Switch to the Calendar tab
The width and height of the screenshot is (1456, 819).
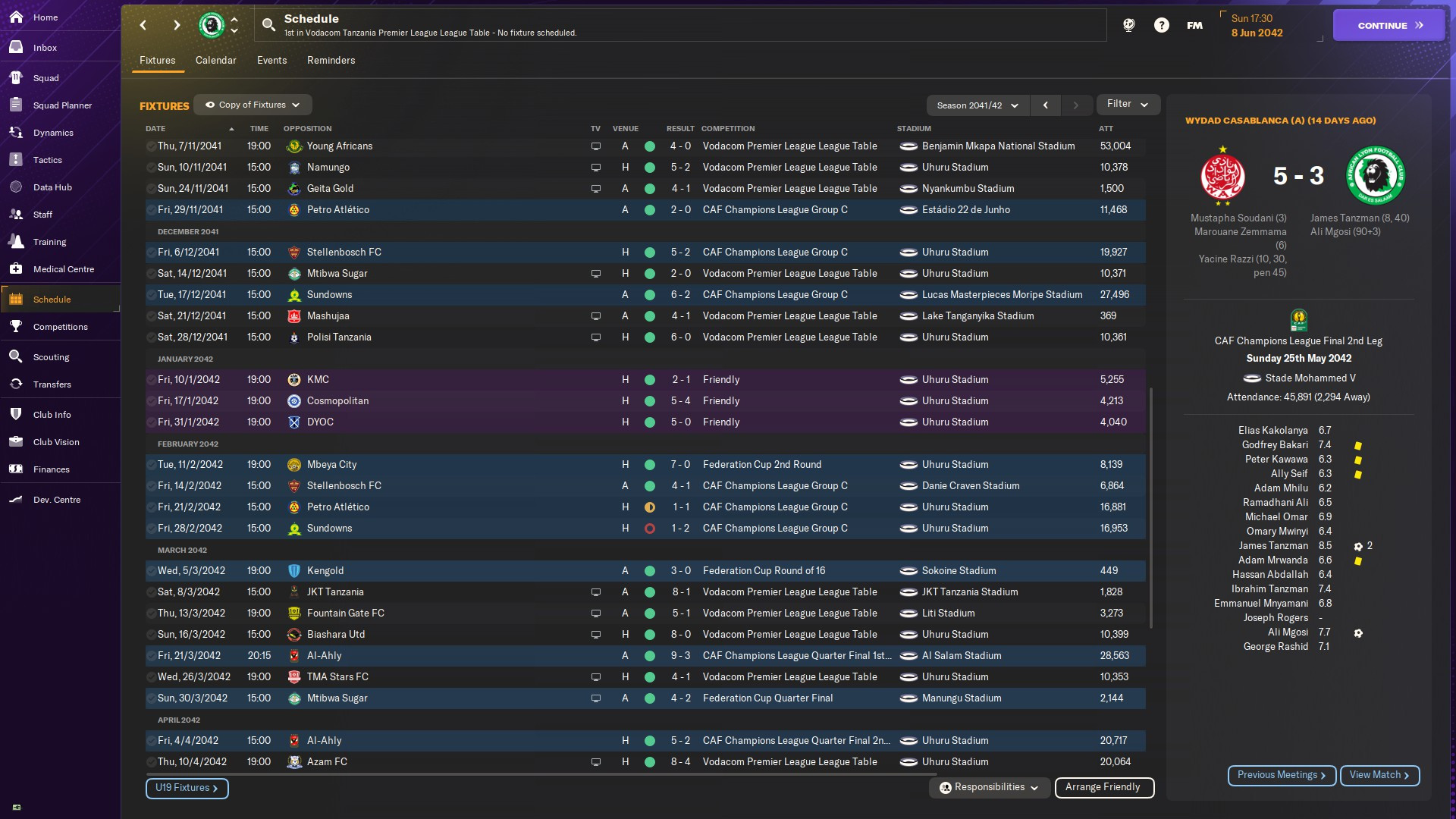tap(215, 60)
